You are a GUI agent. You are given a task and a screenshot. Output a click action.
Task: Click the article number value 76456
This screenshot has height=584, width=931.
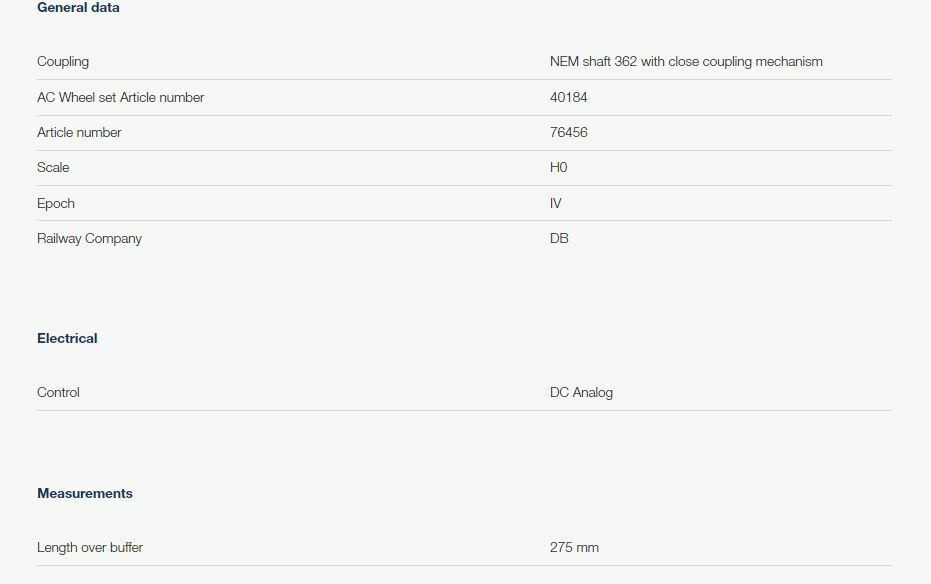(568, 133)
